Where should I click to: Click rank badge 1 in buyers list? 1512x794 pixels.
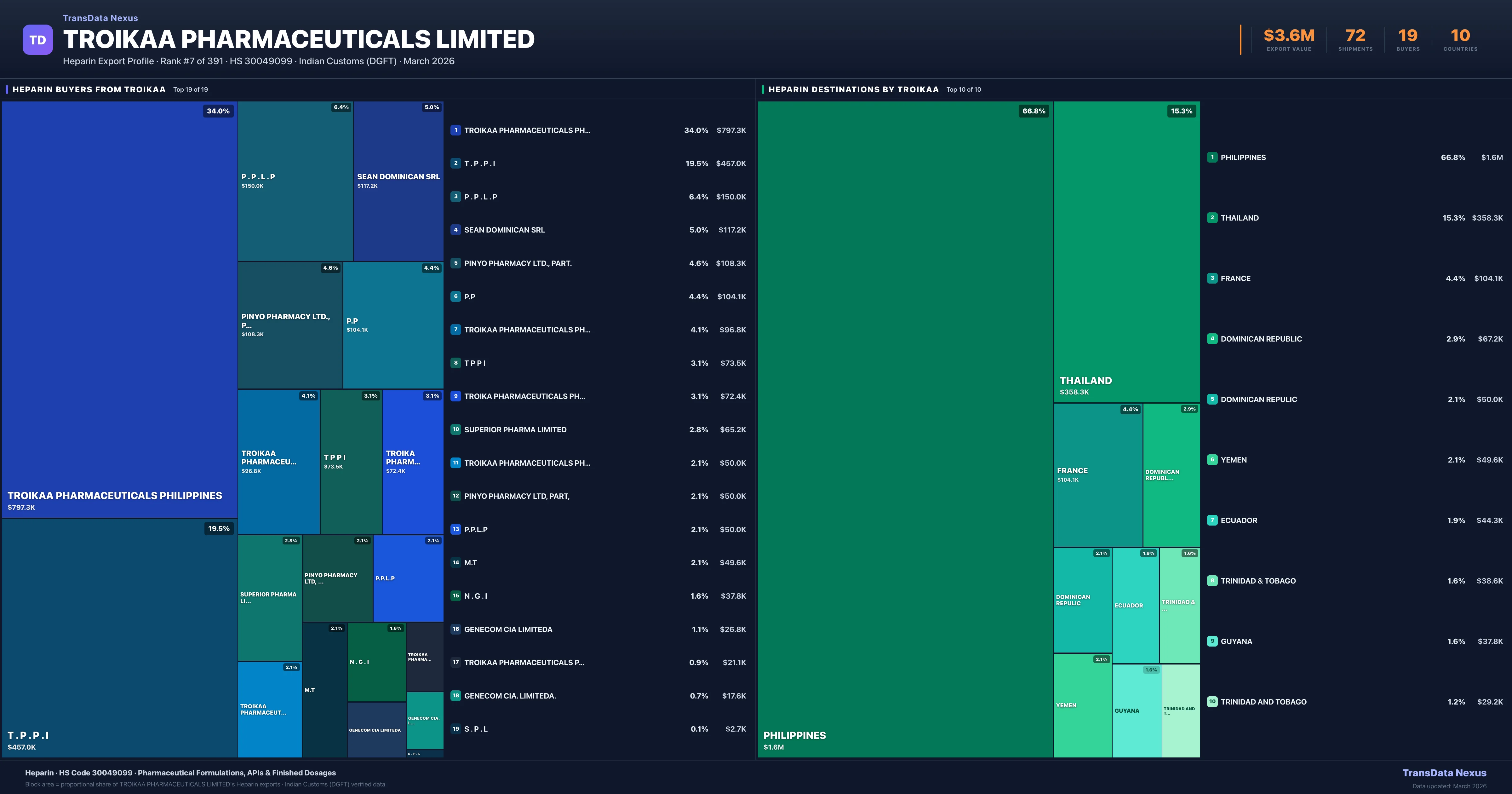coord(455,130)
